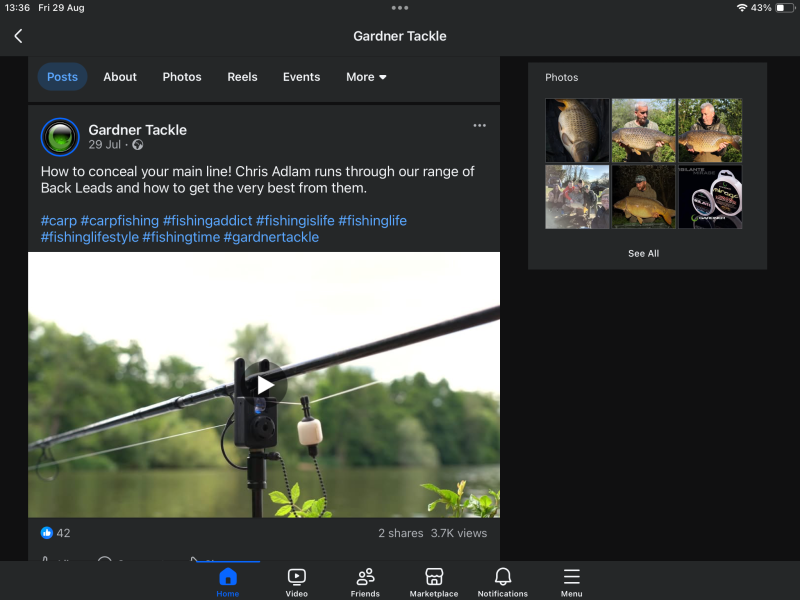Click See All photos link
The height and width of the screenshot is (600, 800).
(x=643, y=254)
